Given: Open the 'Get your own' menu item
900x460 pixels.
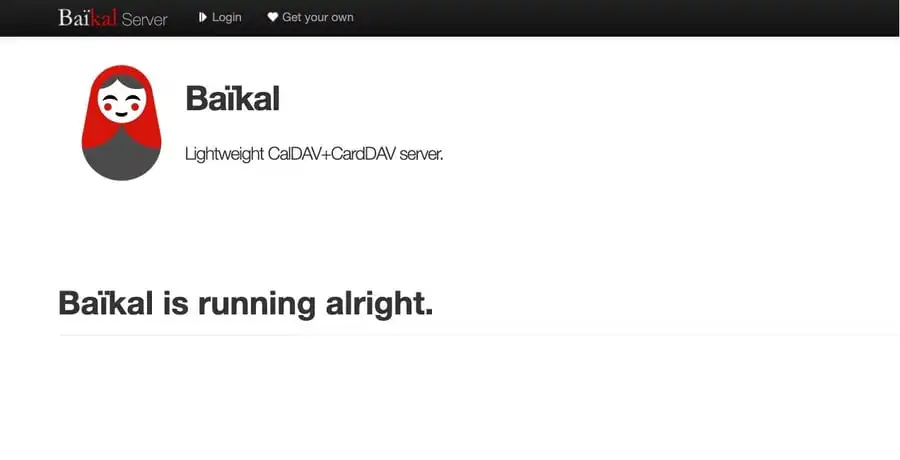Looking at the screenshot, I should coord(317,17).
